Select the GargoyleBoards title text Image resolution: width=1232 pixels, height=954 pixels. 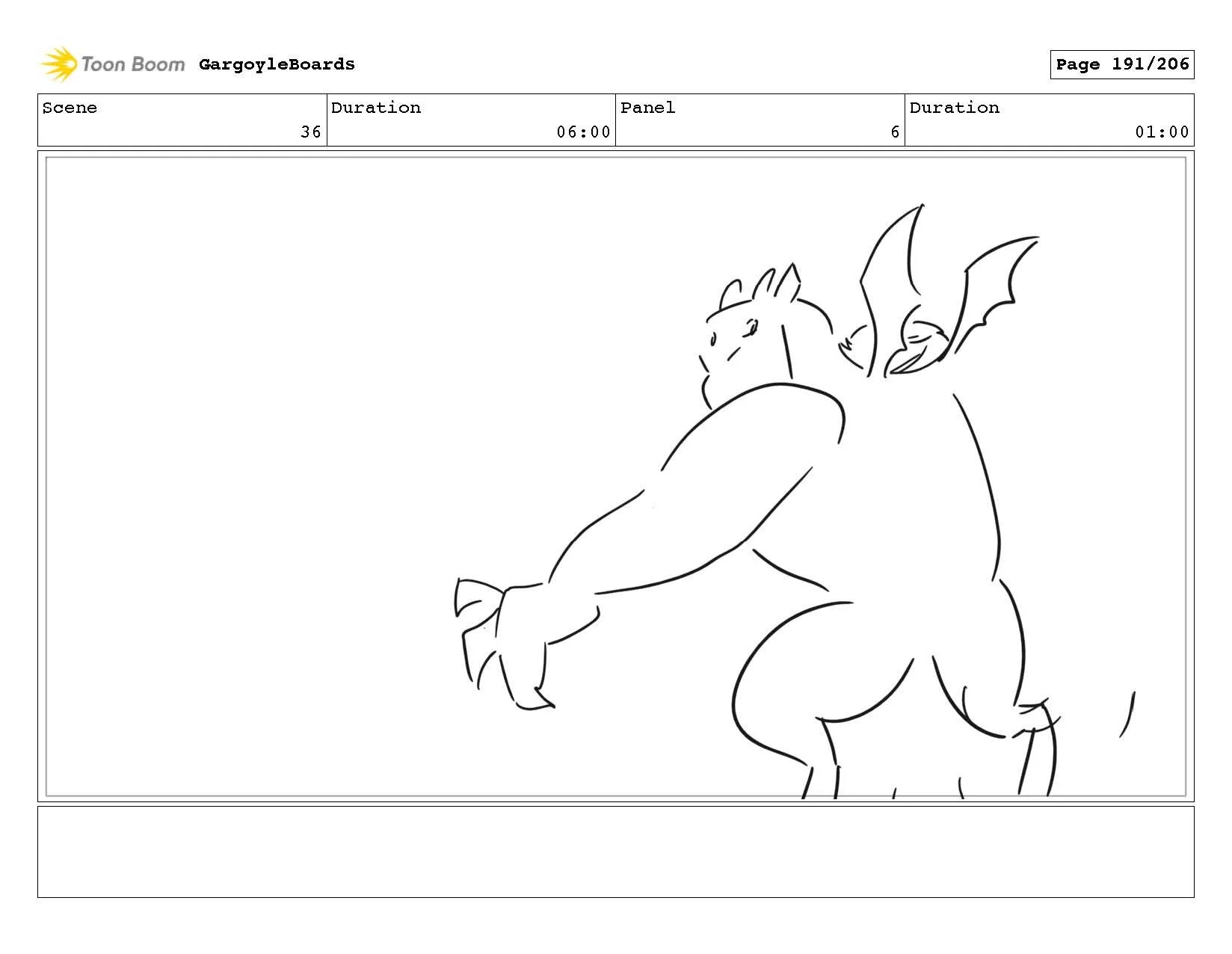(x=277, y=64)
